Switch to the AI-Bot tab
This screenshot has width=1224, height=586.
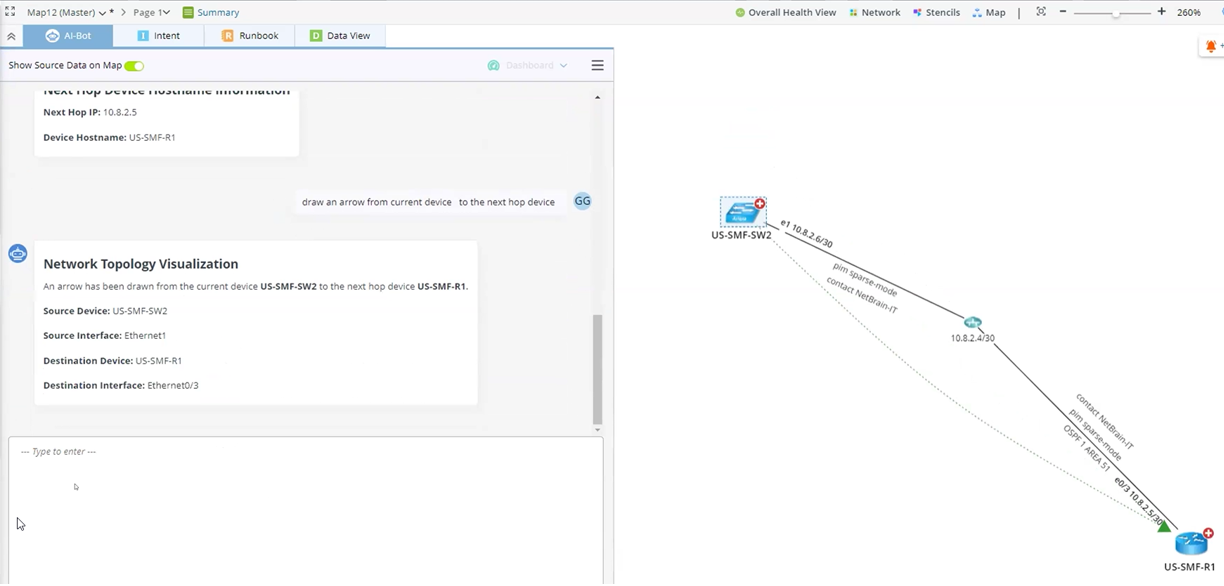[69, 35]
